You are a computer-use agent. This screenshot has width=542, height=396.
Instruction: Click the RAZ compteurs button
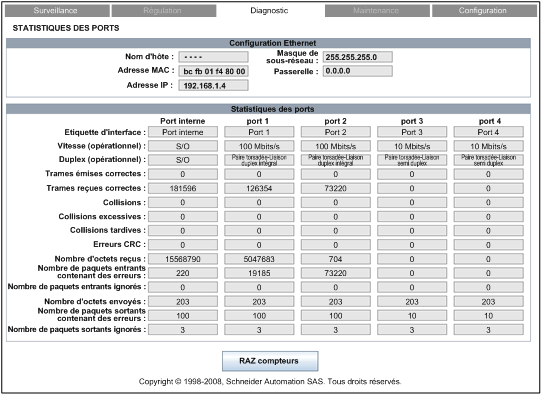click(x=270, y=361)
